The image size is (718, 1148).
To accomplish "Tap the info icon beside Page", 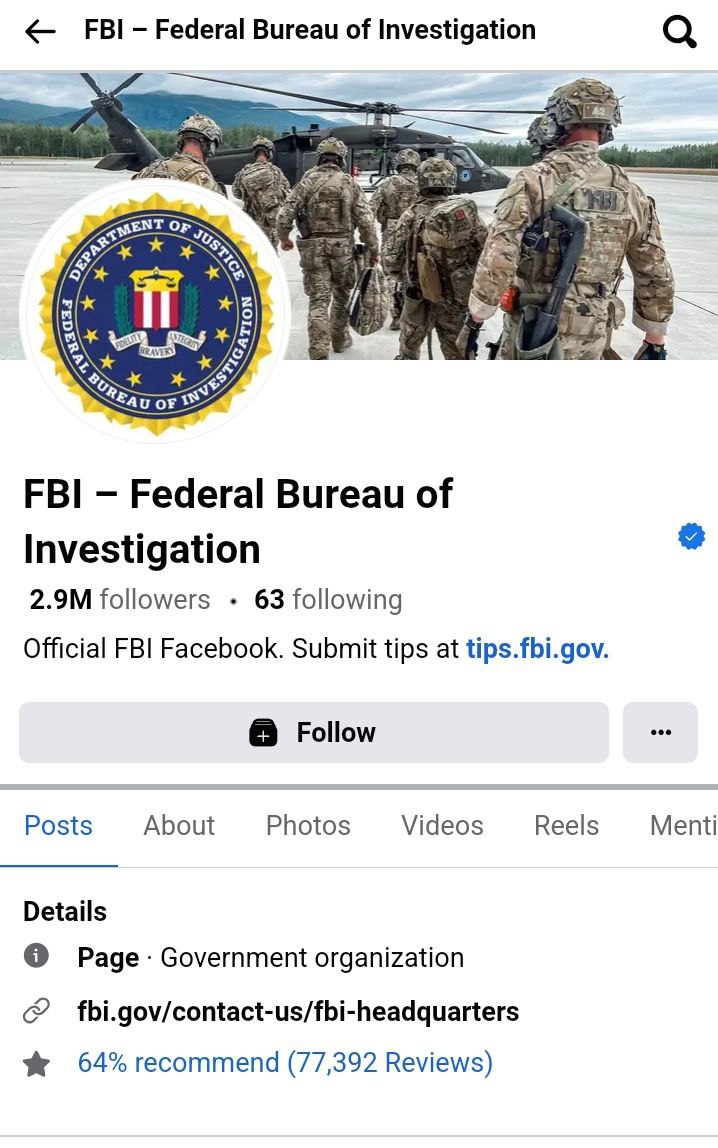I will [36, 955].
